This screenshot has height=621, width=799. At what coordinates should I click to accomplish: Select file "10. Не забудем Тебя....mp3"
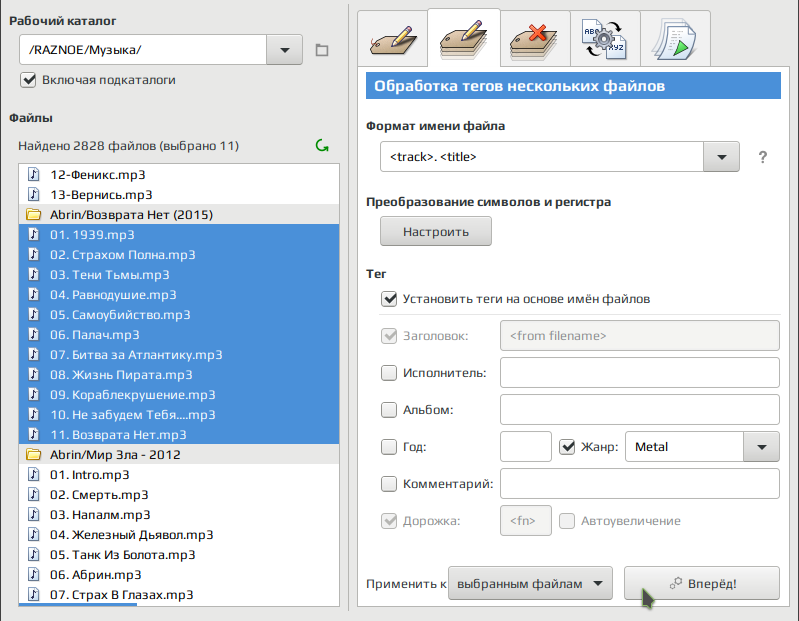[x=179, y=415]
